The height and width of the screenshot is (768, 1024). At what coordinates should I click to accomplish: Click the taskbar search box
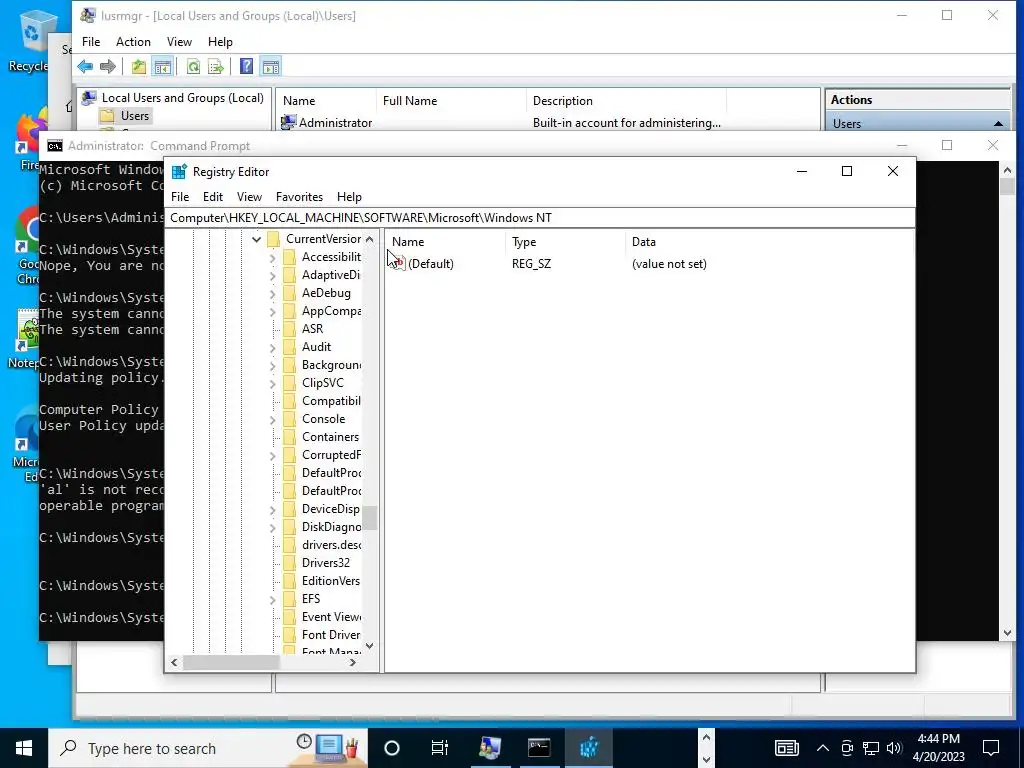point(208,748)
